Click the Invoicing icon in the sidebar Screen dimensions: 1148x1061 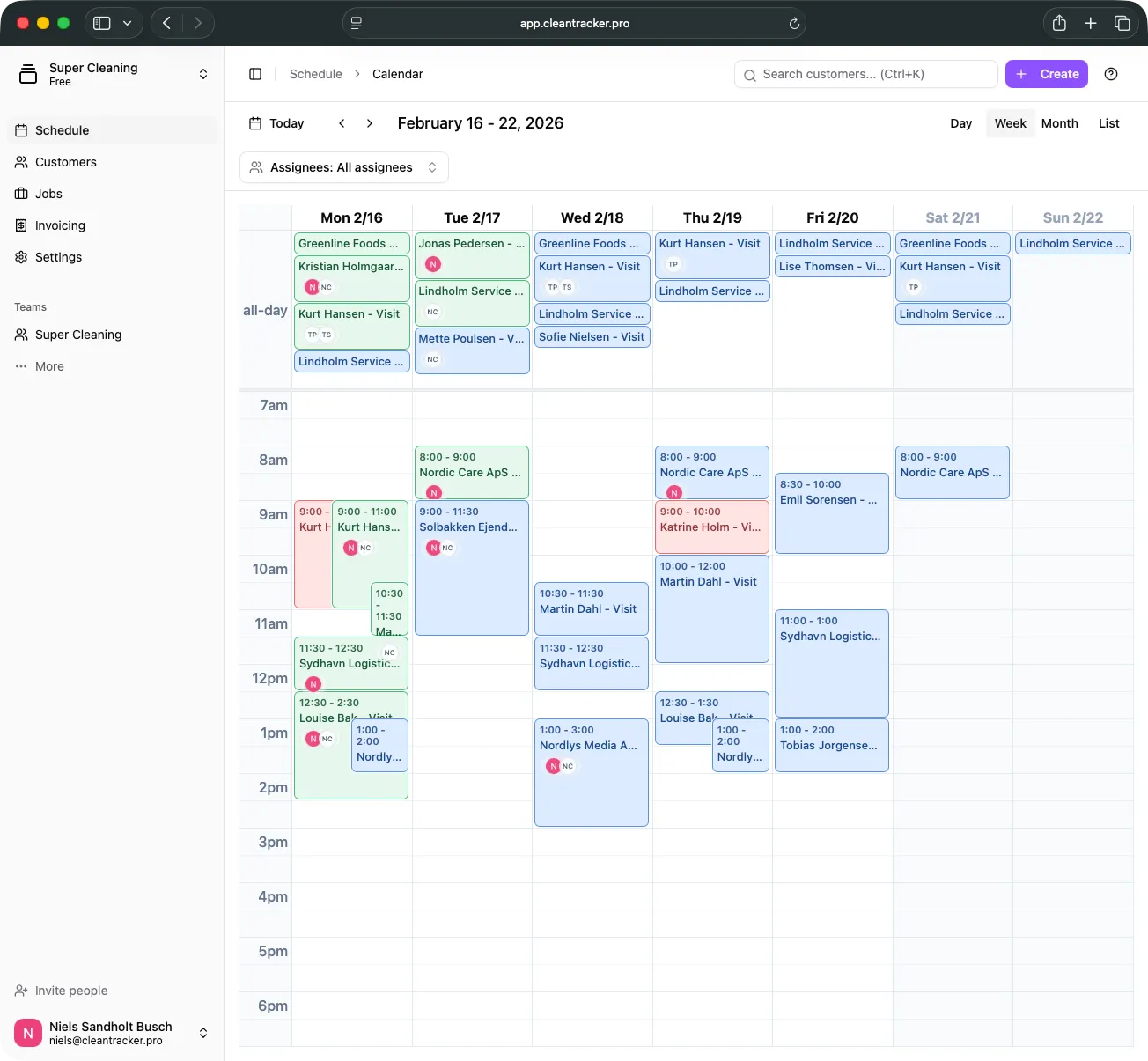click(x=20, y=225)
